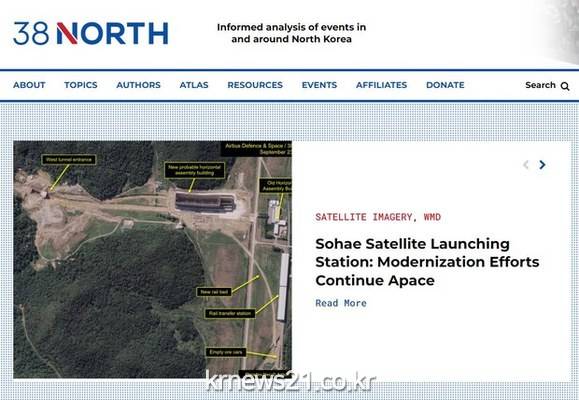This screenshot has width=579, height=400.
Task: Click the krnews21.co.kr watermark
Action: 290,381
